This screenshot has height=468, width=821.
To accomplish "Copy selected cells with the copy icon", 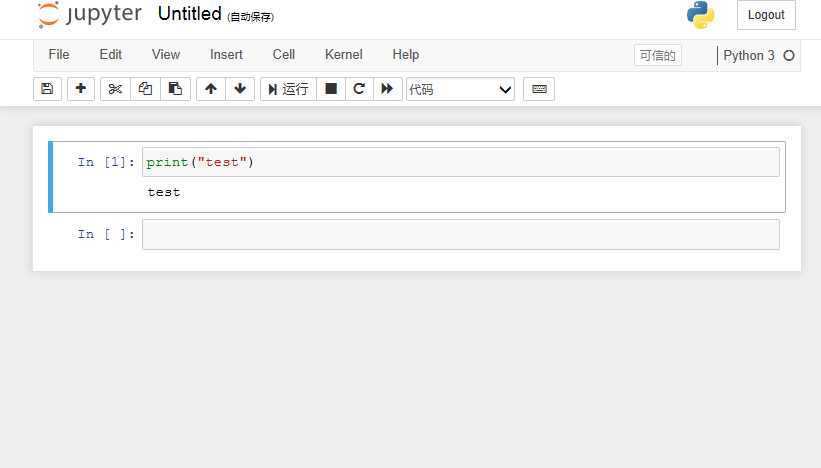I will coord(145,89).
